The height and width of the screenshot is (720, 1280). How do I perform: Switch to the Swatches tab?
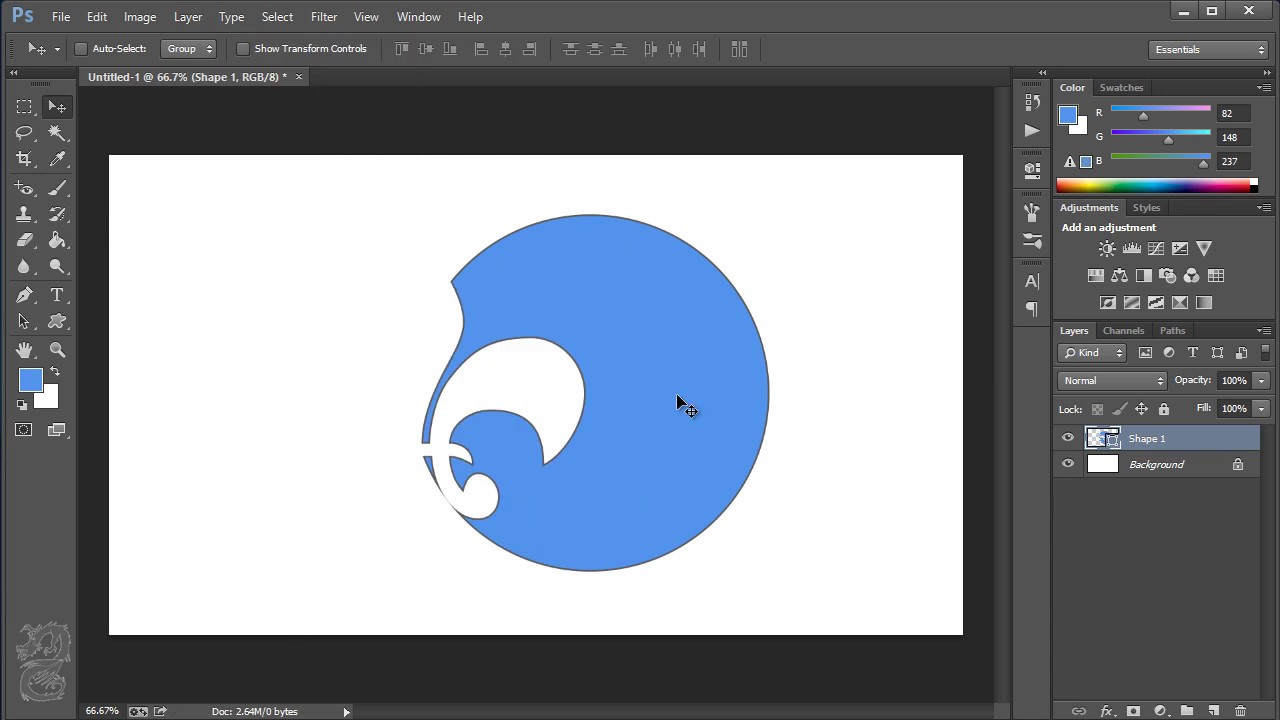pyautogui.click(x=1121, y=88)
